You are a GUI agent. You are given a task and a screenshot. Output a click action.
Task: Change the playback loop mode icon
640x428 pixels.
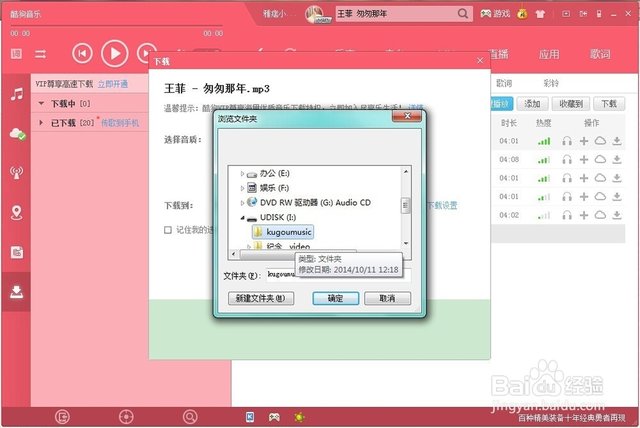coord(40,54)
